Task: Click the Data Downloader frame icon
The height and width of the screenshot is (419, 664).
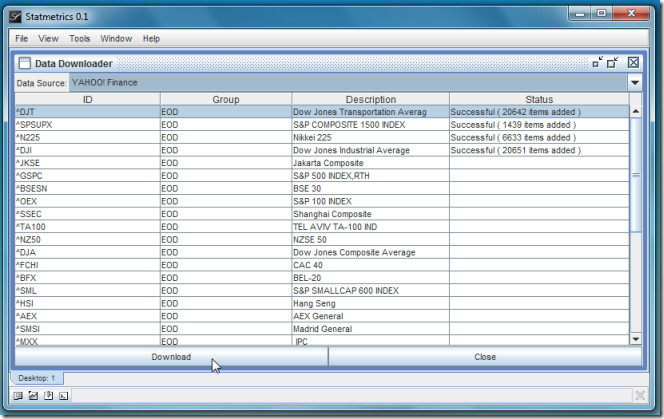Action: 25,64
